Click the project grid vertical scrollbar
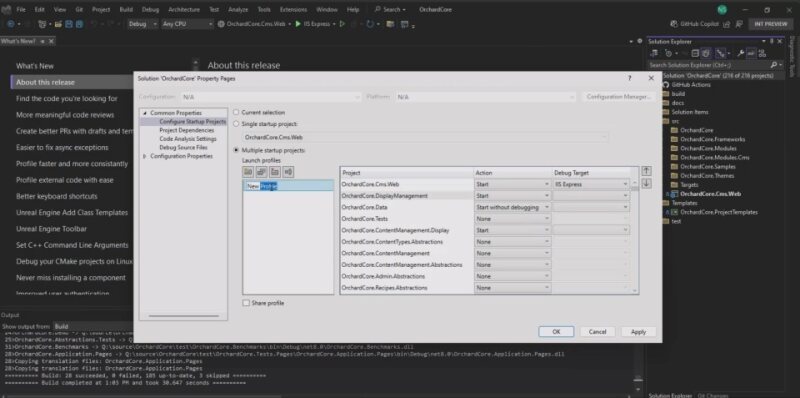The width and height of the screenshot is (800, 398). click(635, 236)
